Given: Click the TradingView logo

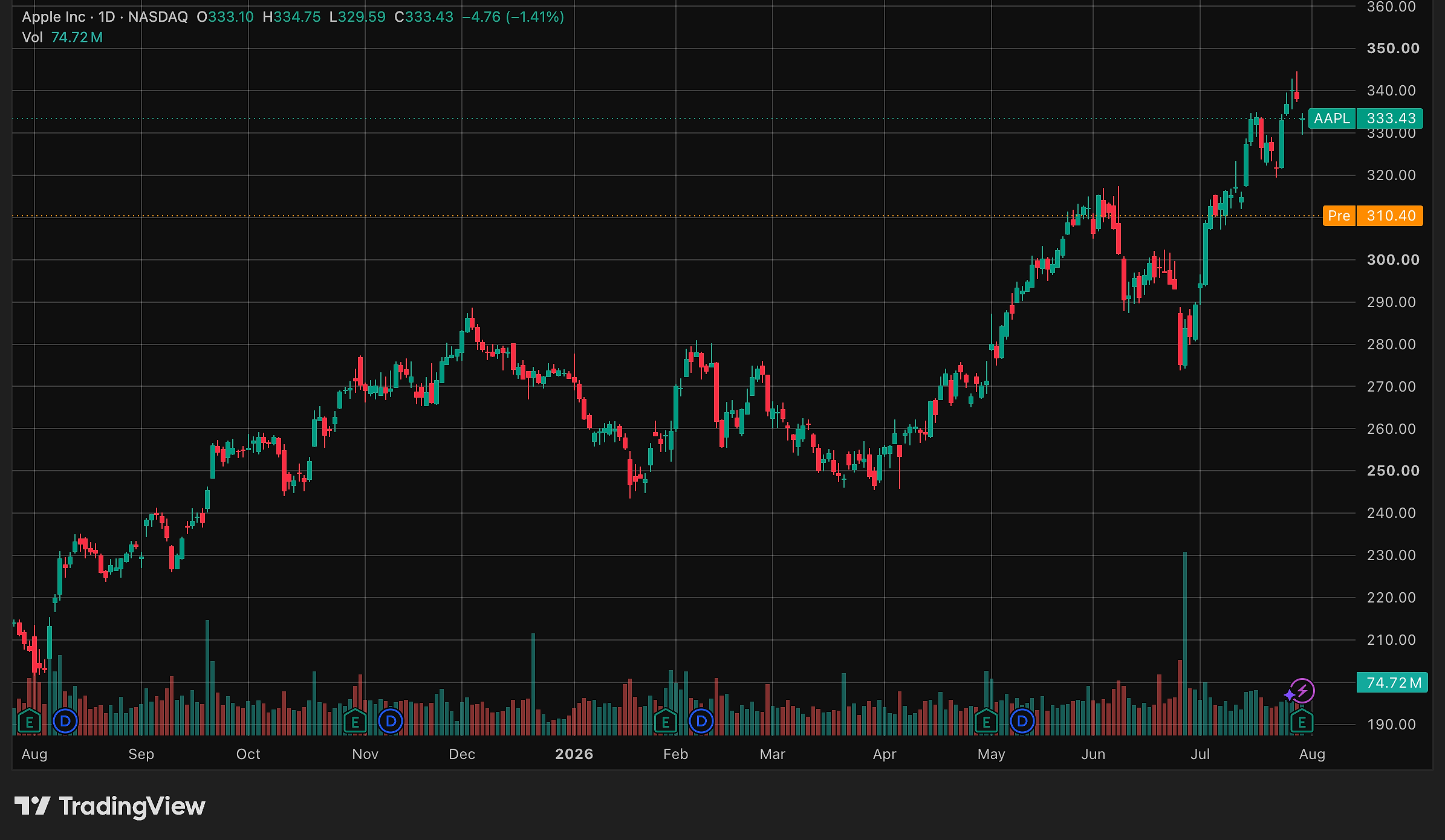Looking at the screenshot, I should [110, 806].
